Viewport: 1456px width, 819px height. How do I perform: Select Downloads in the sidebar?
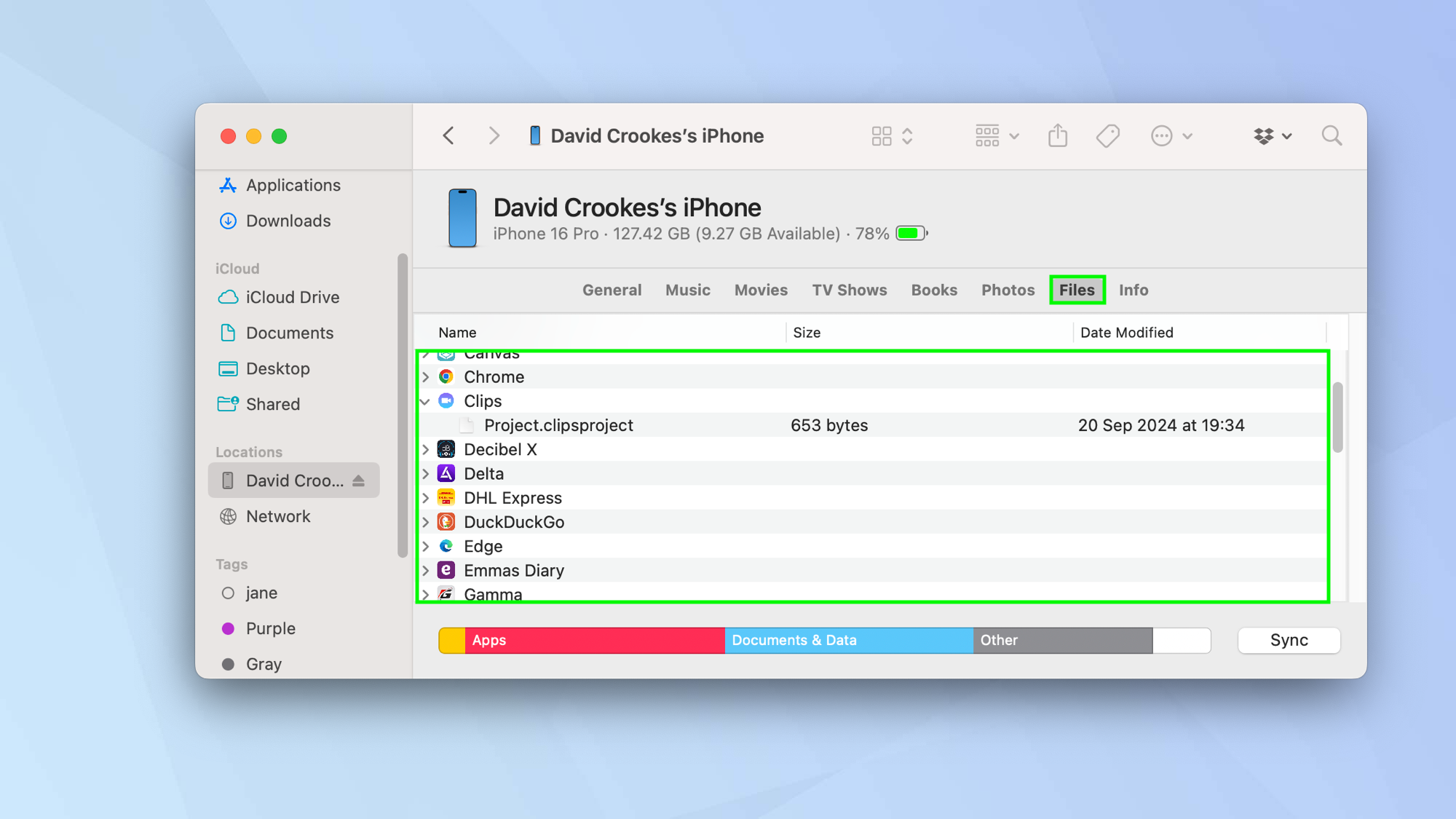pos(288,221)
